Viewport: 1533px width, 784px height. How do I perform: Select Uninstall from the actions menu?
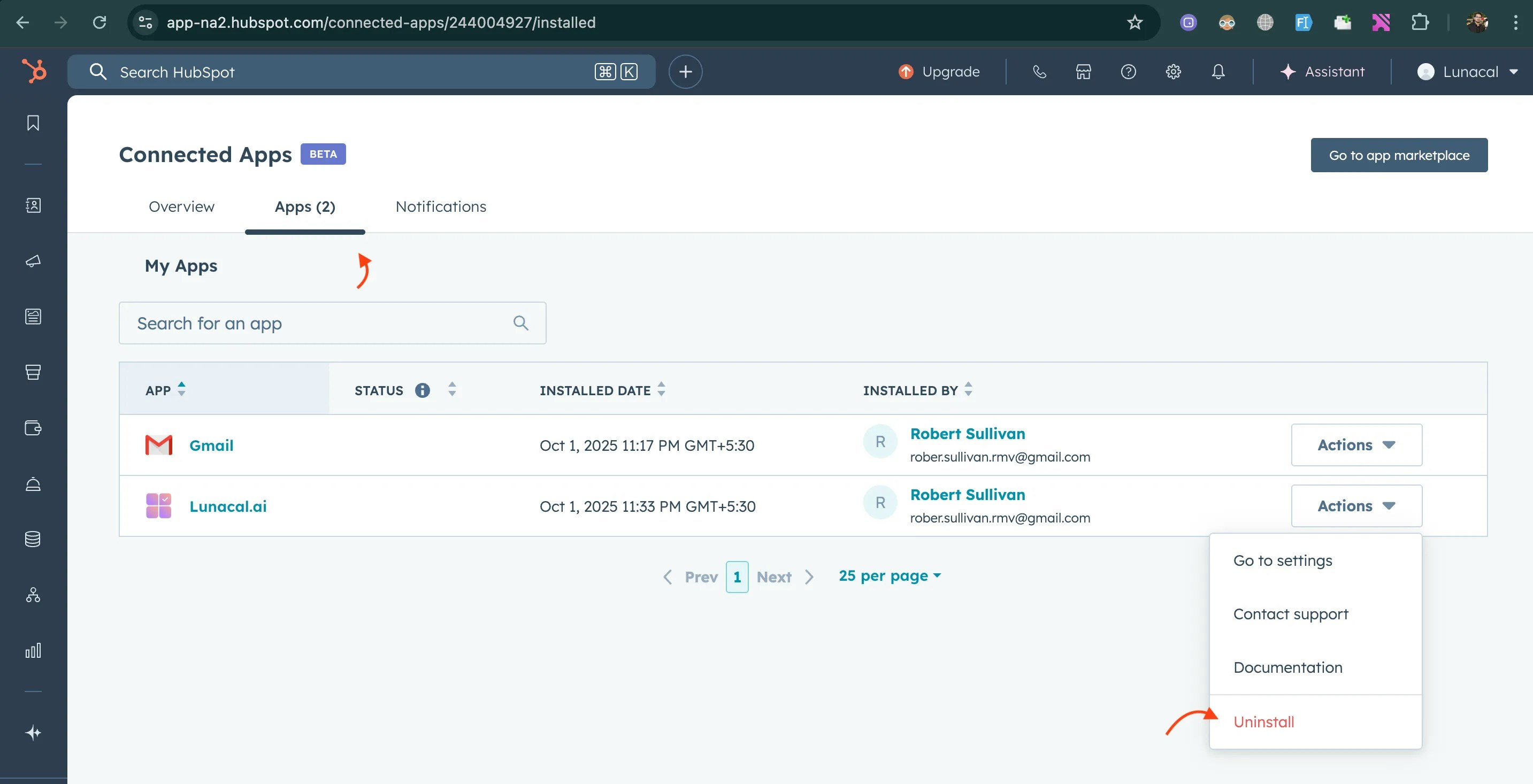1263,721
